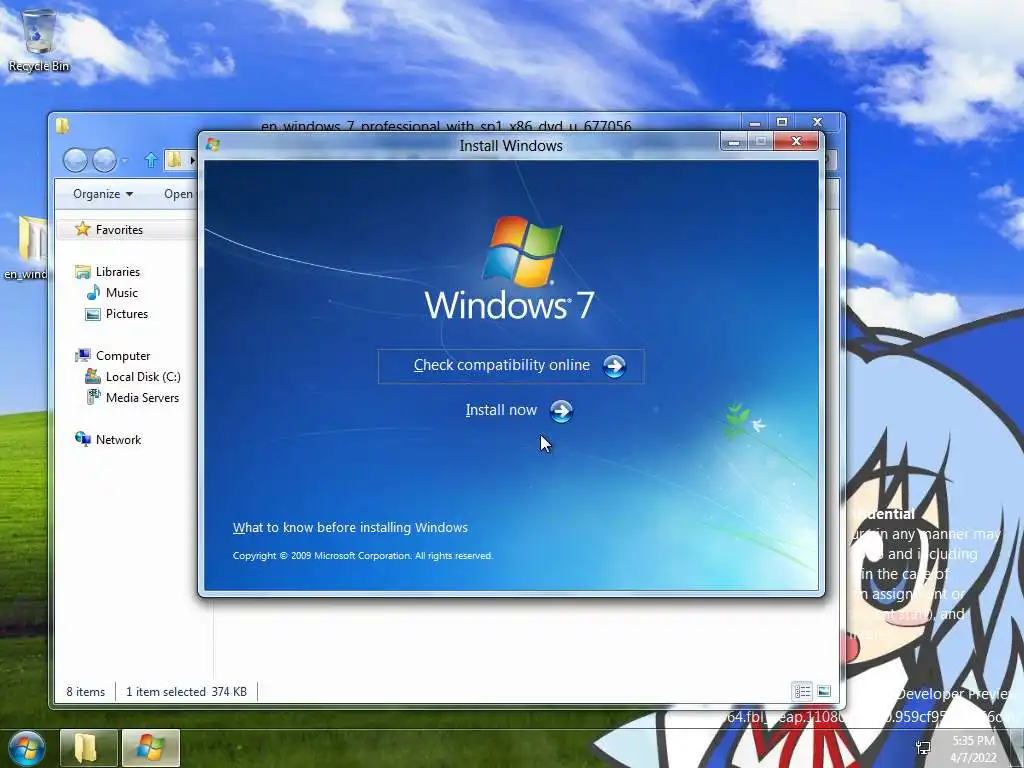Screen dimensions: 1024x768
Task: Click the Check compatibility online arrow icon
Action: [x=614, y=366]
